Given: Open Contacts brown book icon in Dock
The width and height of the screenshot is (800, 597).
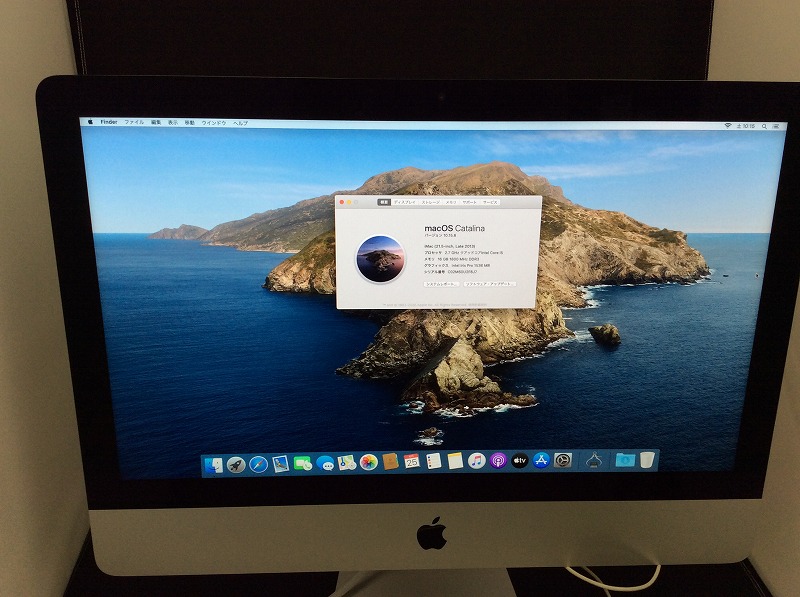Looking at the screenshot, I should 390,462.
